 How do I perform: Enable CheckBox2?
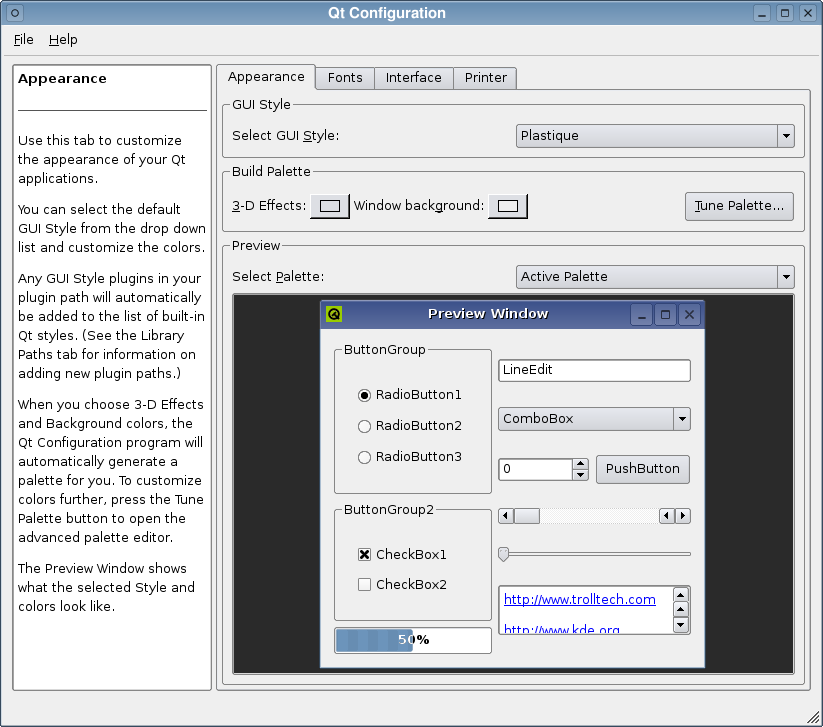[x=402, y=585]
